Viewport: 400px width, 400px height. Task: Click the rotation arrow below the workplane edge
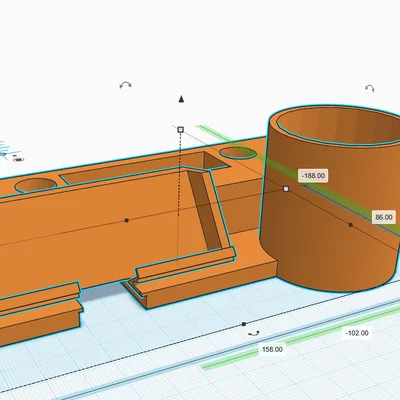(254, 333)
